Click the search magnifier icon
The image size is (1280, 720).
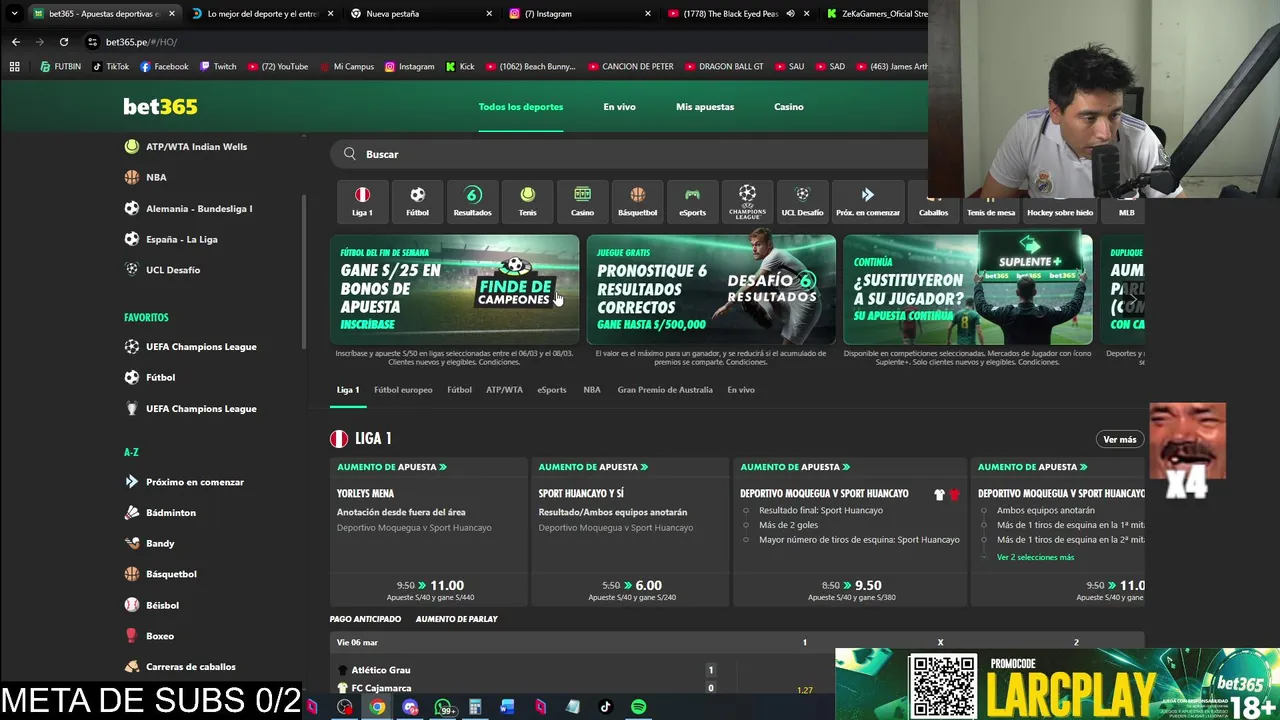point(350,154)
